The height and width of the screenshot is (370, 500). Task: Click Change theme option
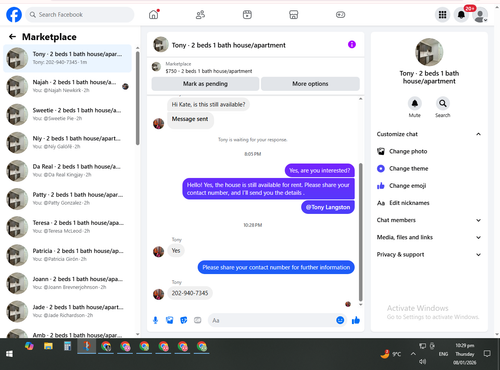(429, 169)
